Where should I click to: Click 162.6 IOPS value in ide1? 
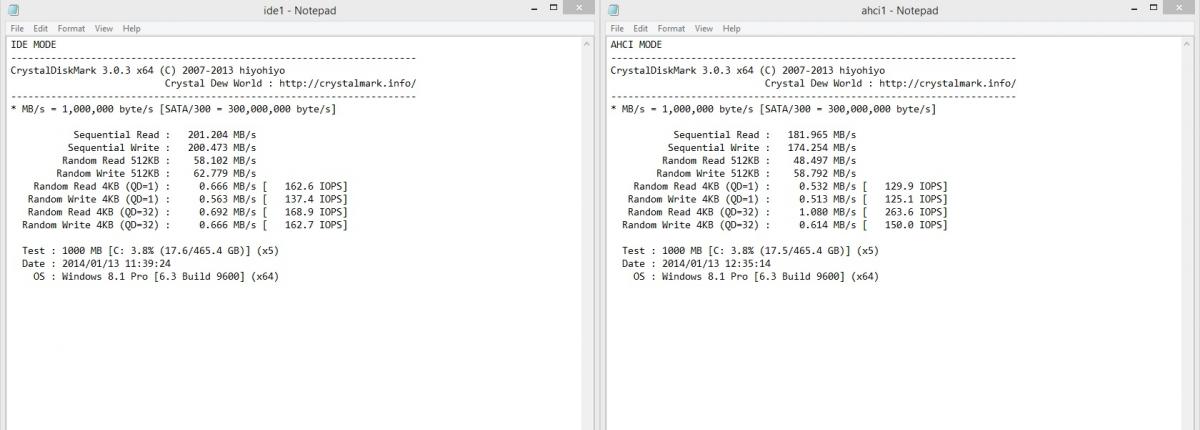click(x=315, y=186)
